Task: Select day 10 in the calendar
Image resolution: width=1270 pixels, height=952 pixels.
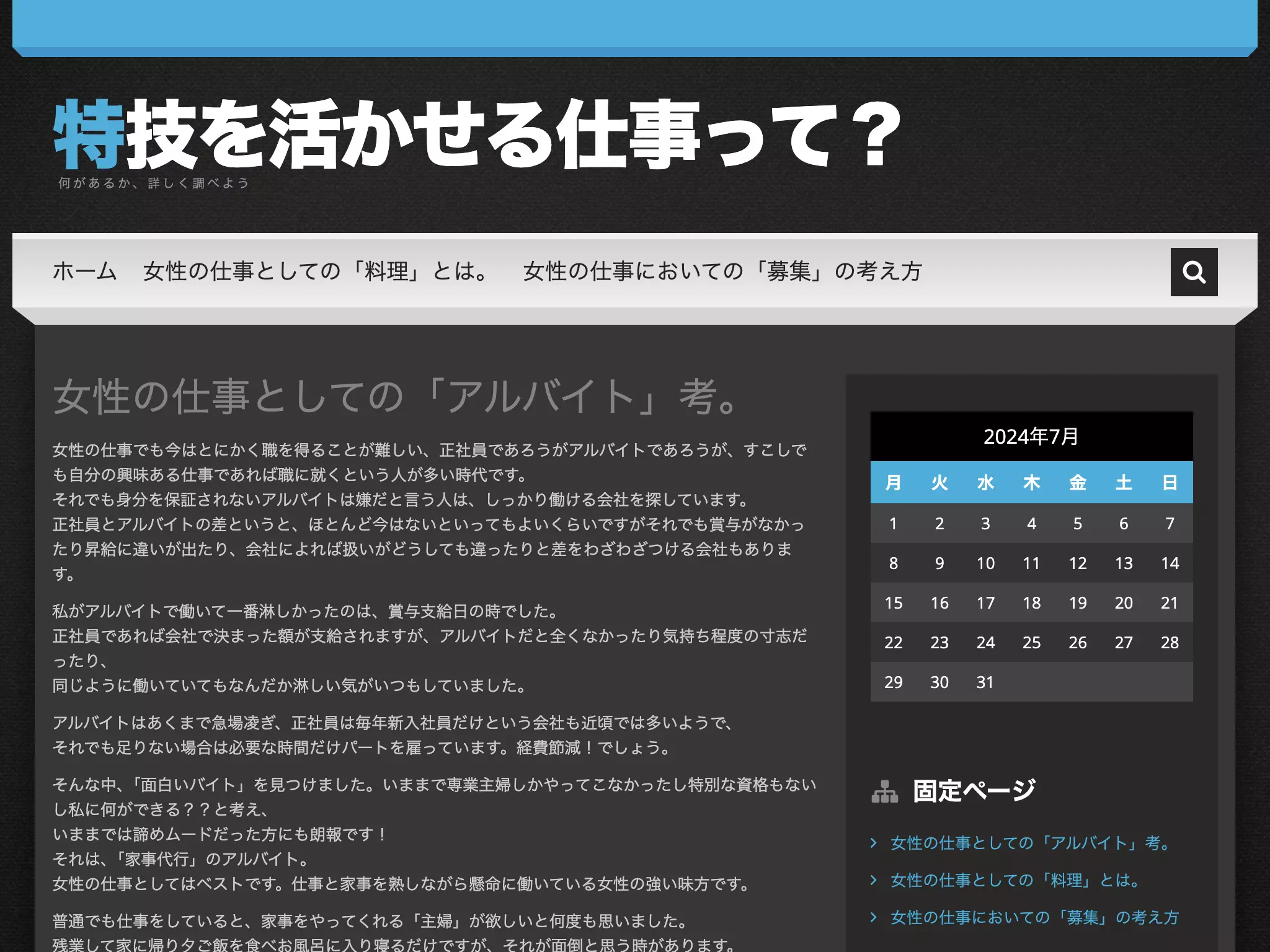Action: click(x=985, y=563)
